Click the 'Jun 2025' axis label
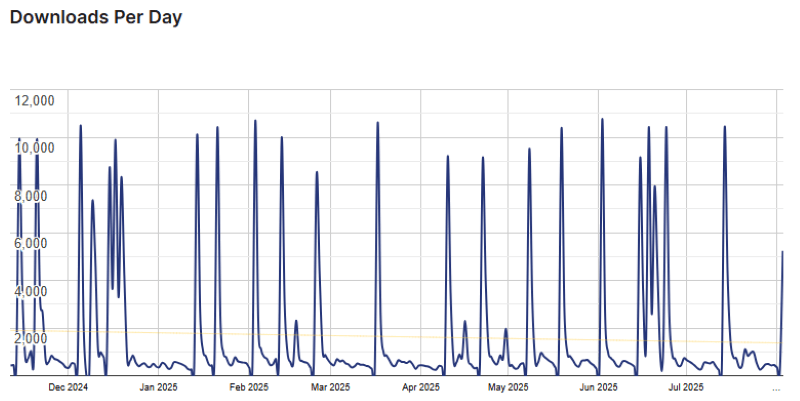The image size is (800, 401). (x=598, y=388)
